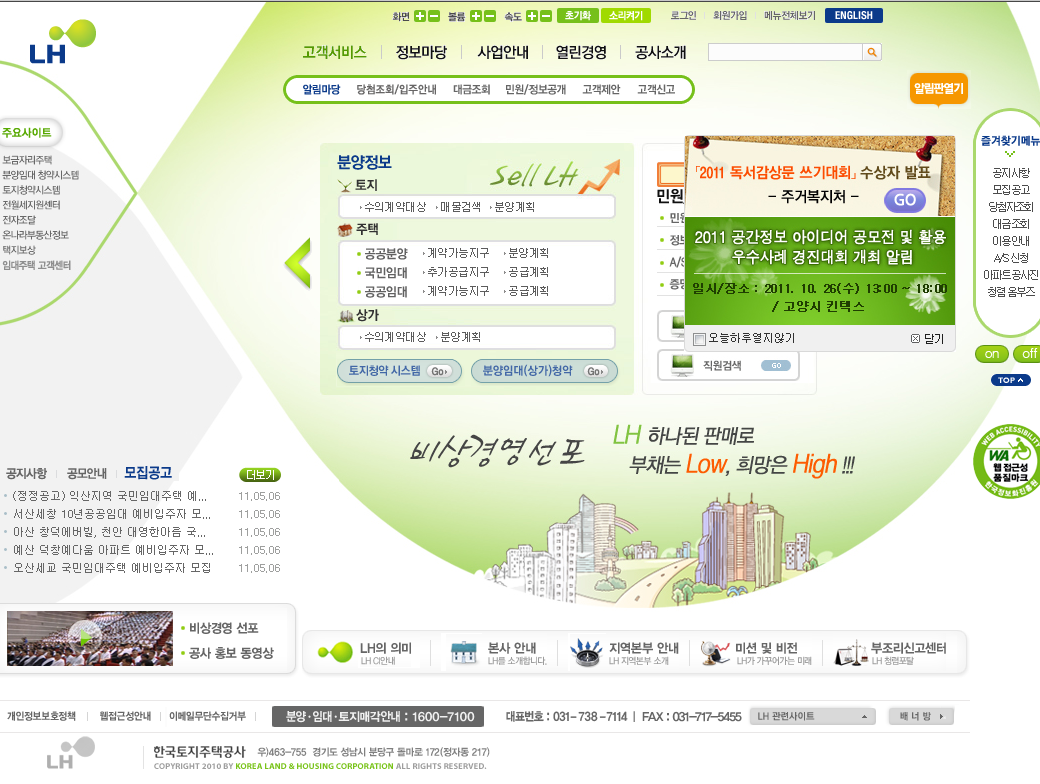Click the chevron under 즐겨찾기메뉴
Screen dimensions: 1040x784
pos(1009,154)
